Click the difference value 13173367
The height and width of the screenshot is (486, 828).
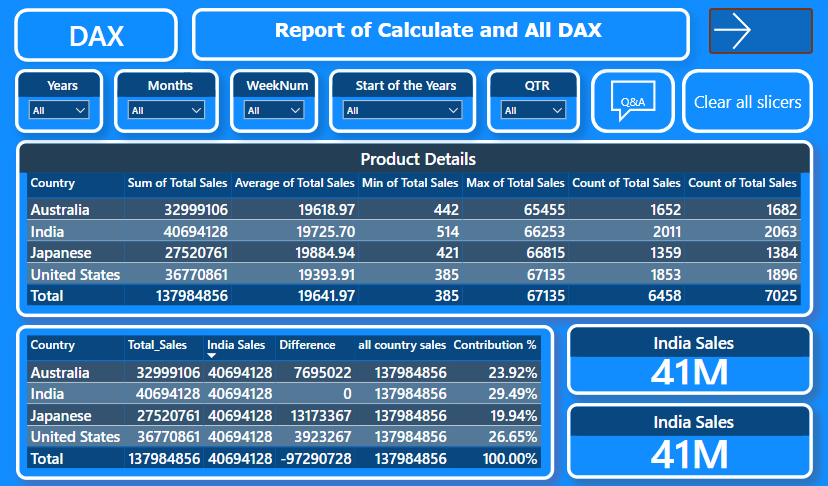(321, 416)
